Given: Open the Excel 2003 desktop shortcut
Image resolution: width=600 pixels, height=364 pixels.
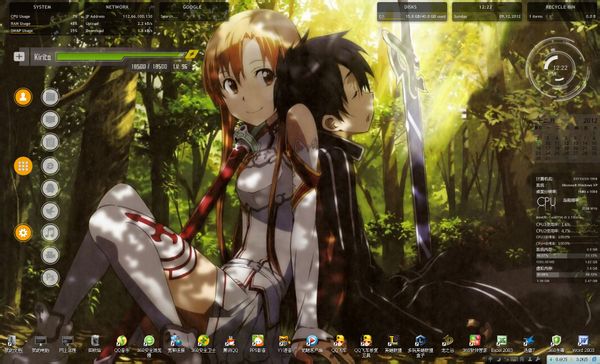Looking at the screenshot, I should coord(502,344).
